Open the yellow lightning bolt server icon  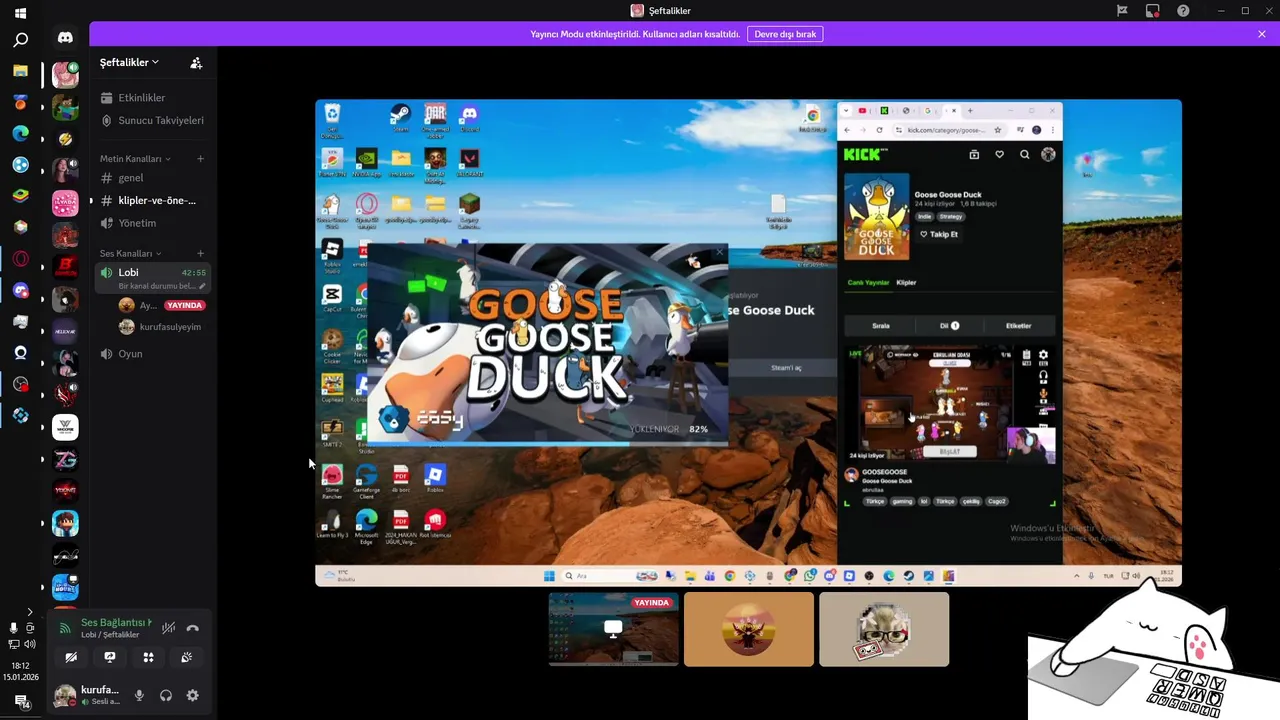click(65, 139)
